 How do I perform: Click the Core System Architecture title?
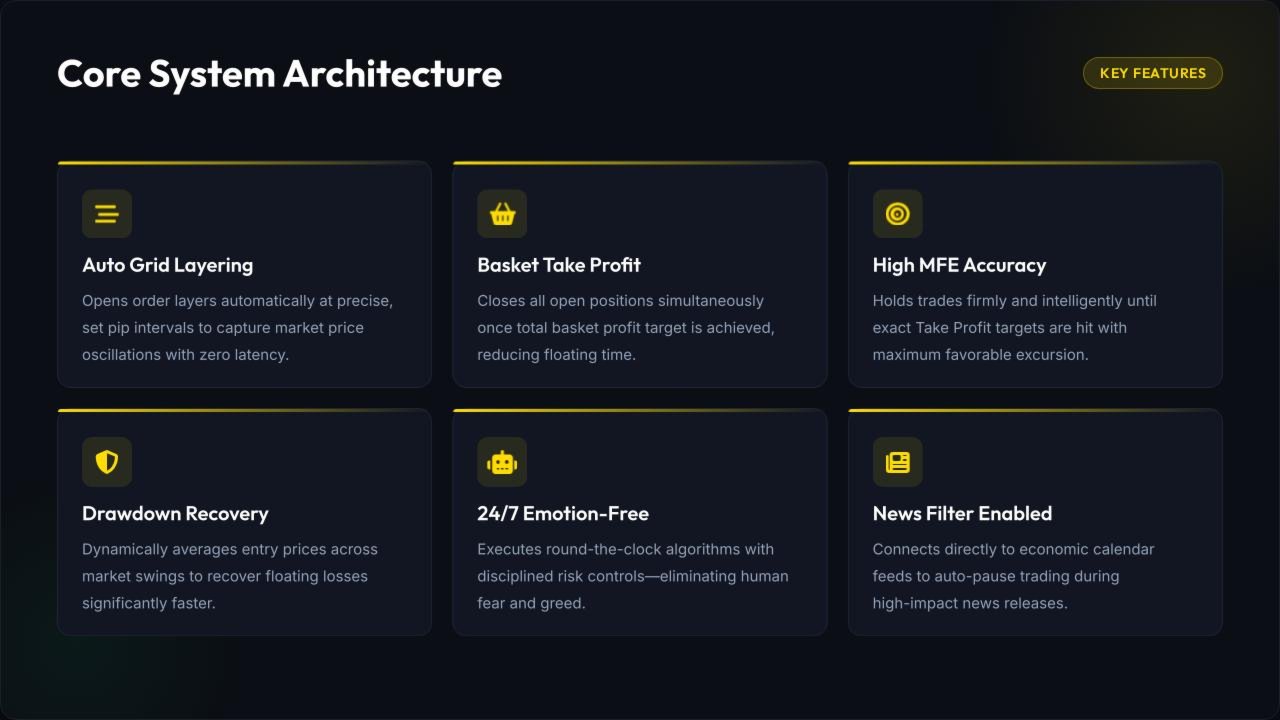[x=280, y=74]
